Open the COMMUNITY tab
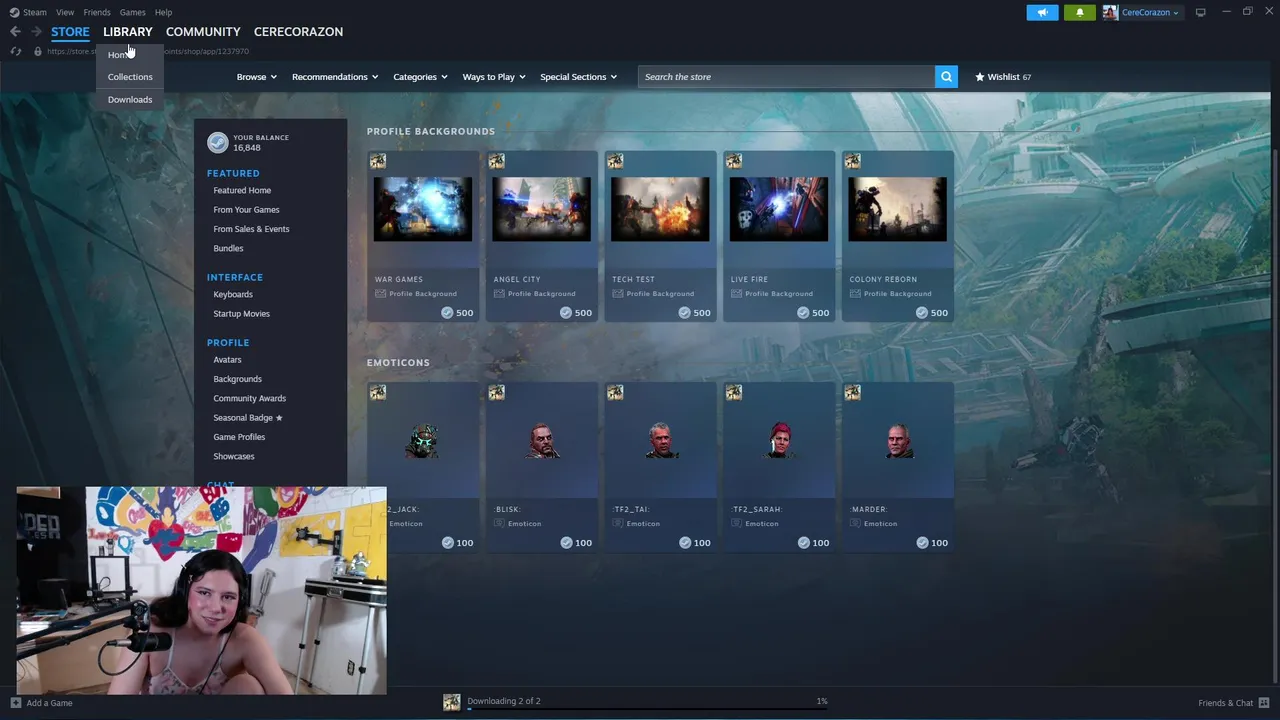The width and height of the screenshot is (1280, 720). click(x=203, y=32)
